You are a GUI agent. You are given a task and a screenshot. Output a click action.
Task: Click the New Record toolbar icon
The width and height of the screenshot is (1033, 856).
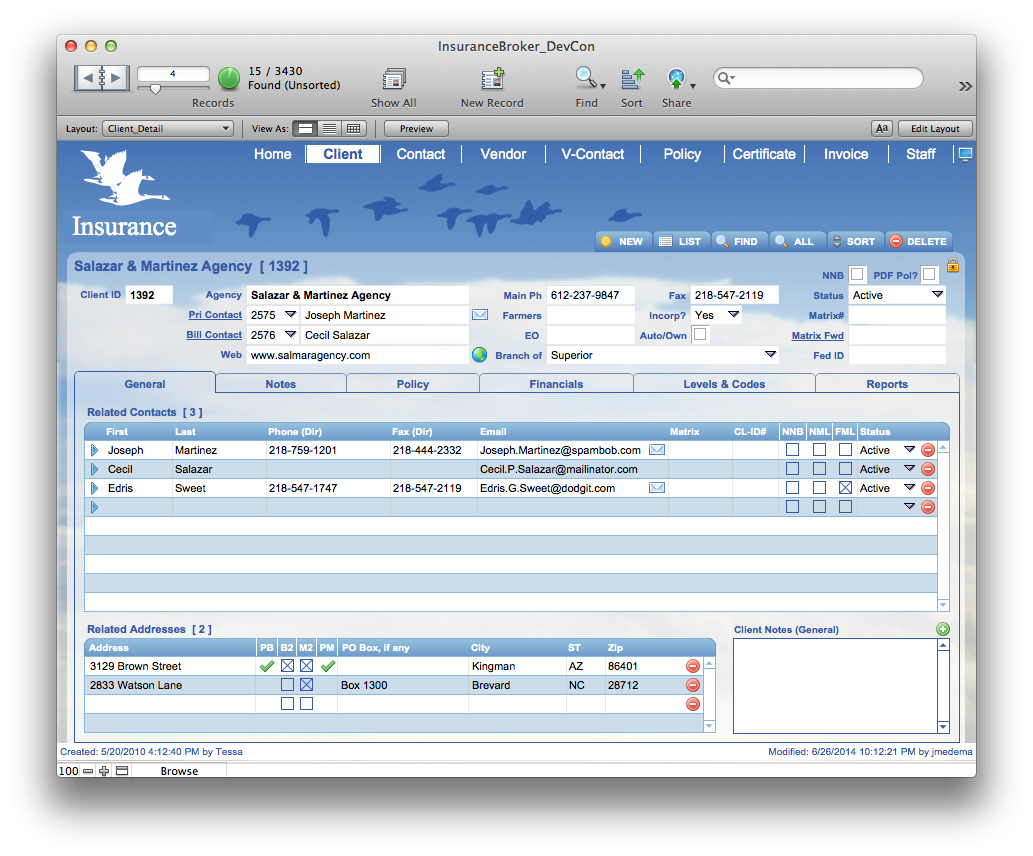tap(492, 80)
